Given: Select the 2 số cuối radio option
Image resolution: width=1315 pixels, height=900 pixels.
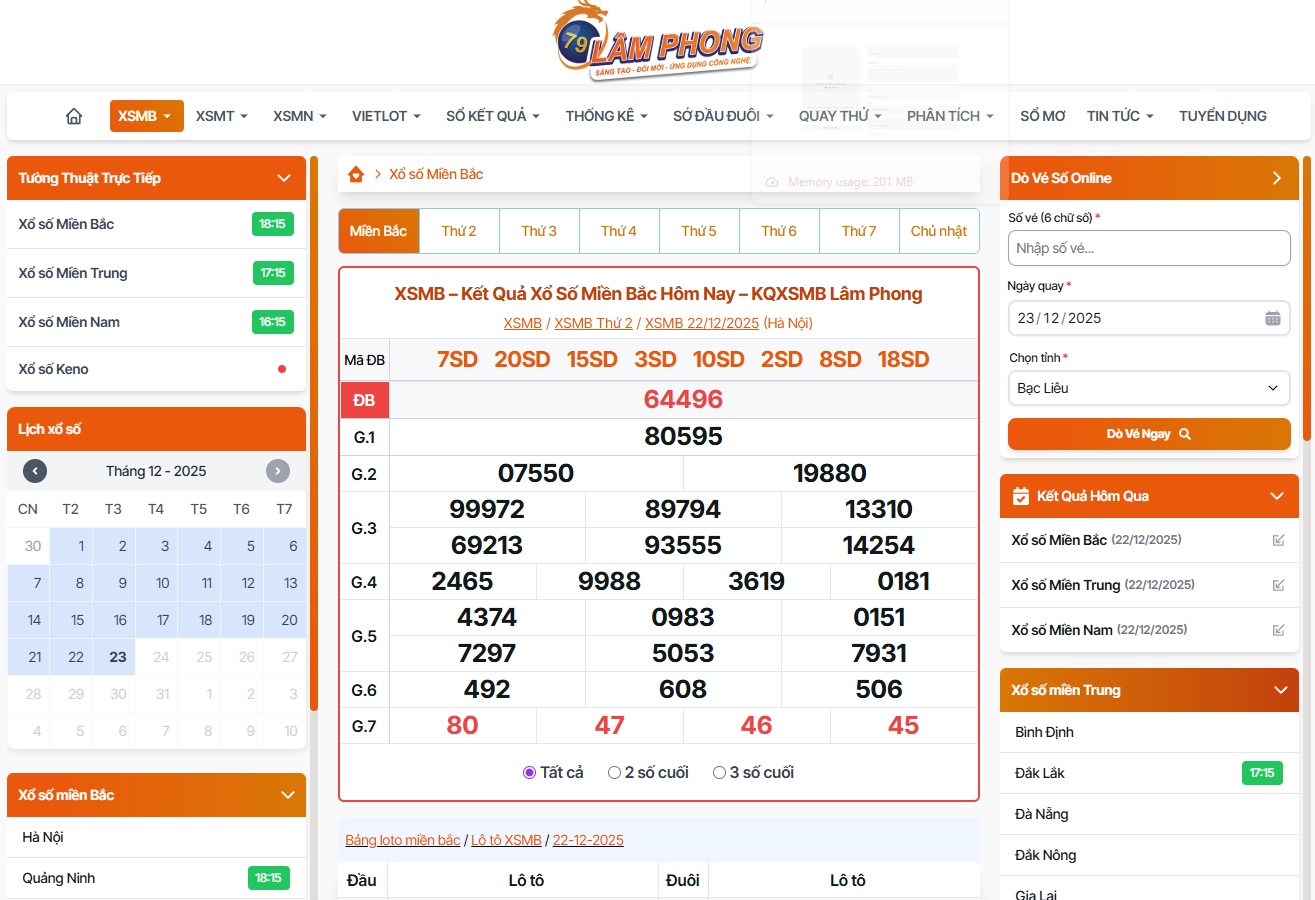Looking at the screenshot, I should pos(615,772).
